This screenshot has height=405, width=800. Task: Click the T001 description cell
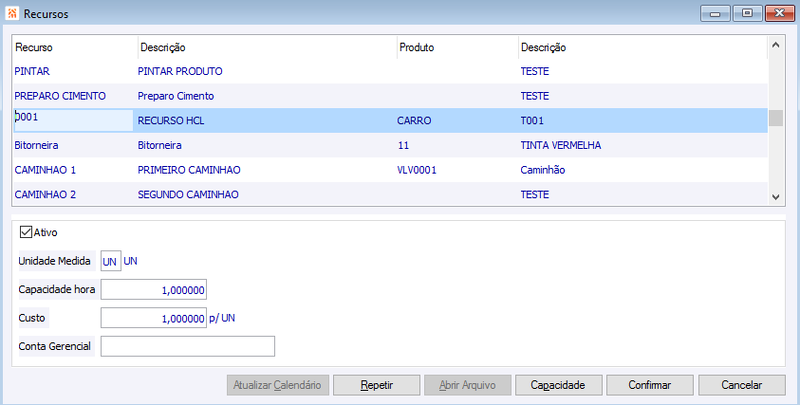coord(532,121)
